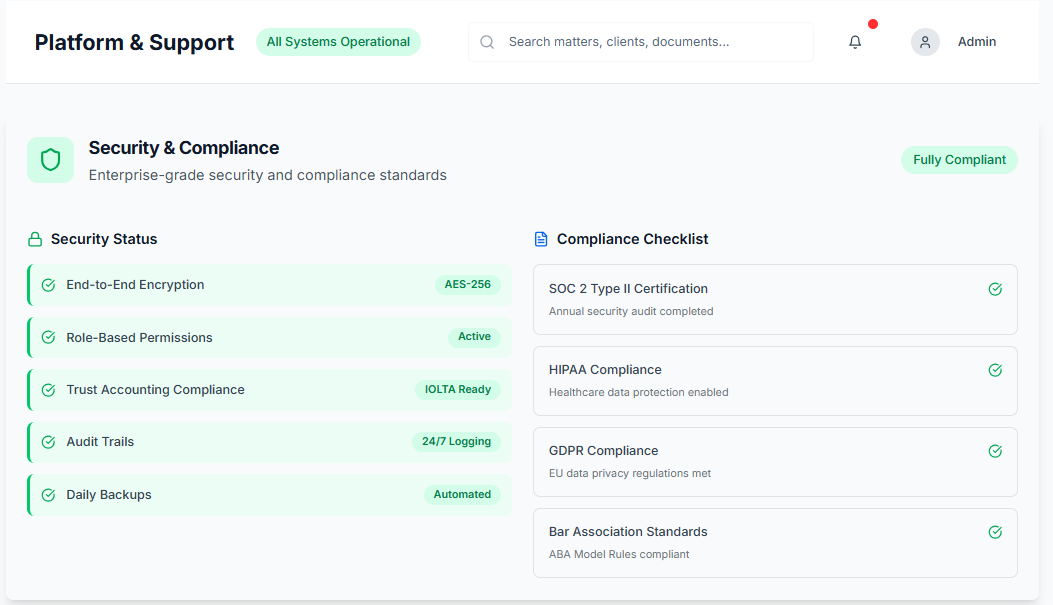Click the checkmark on HIPAA Compliance
1053x605 pixels.
[x=995, y=370]
